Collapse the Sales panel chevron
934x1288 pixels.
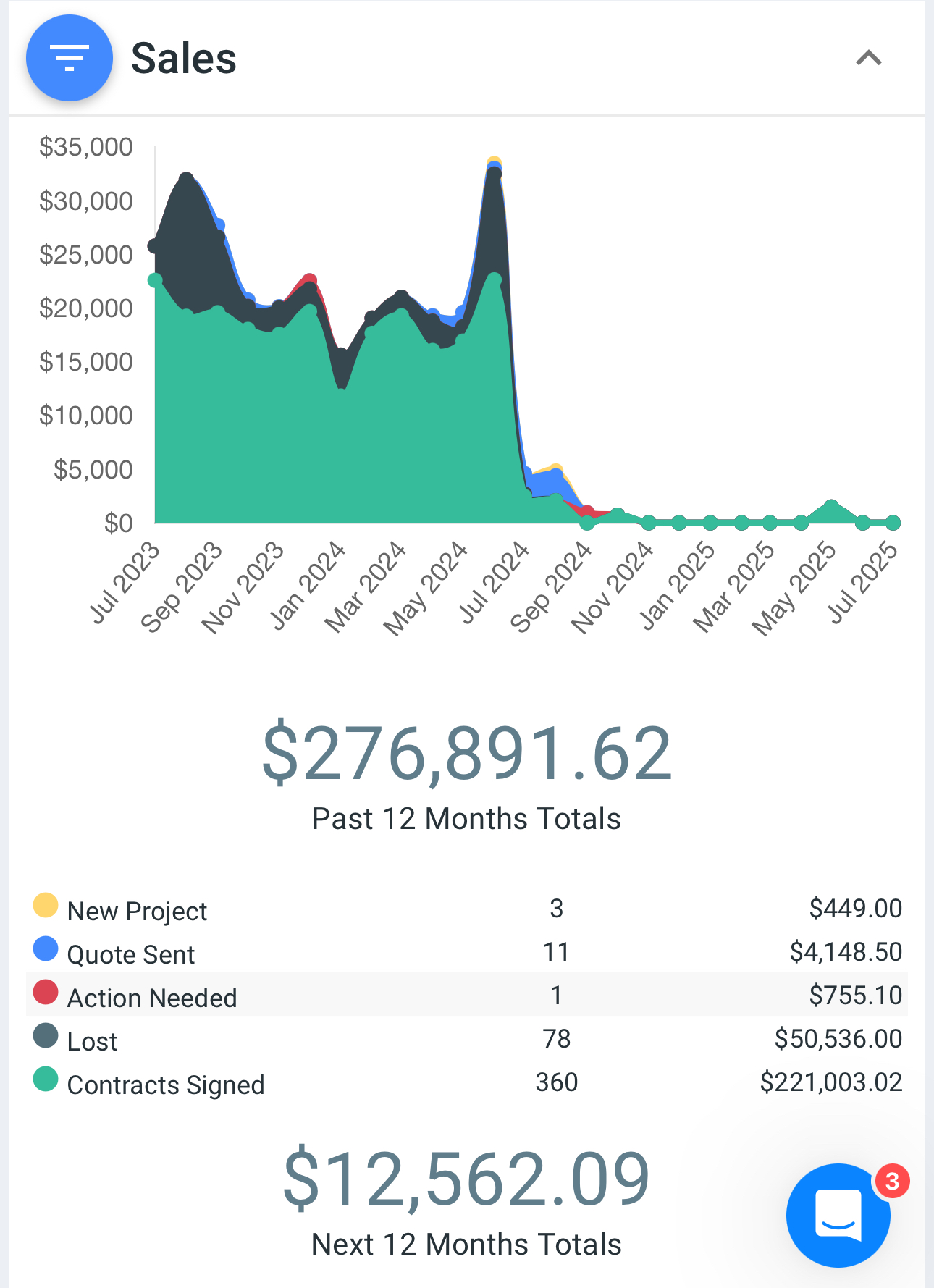pos(868,58)
